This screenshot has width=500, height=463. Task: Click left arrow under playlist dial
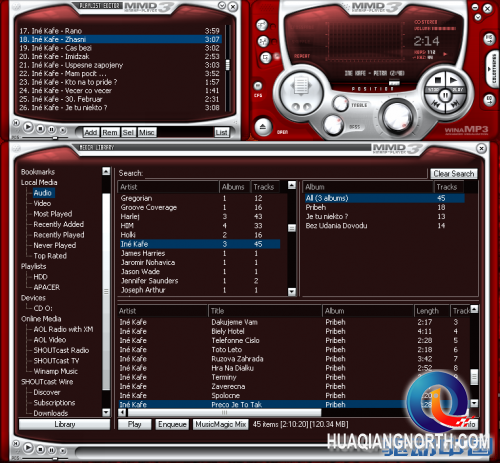[x=295, y=107]
